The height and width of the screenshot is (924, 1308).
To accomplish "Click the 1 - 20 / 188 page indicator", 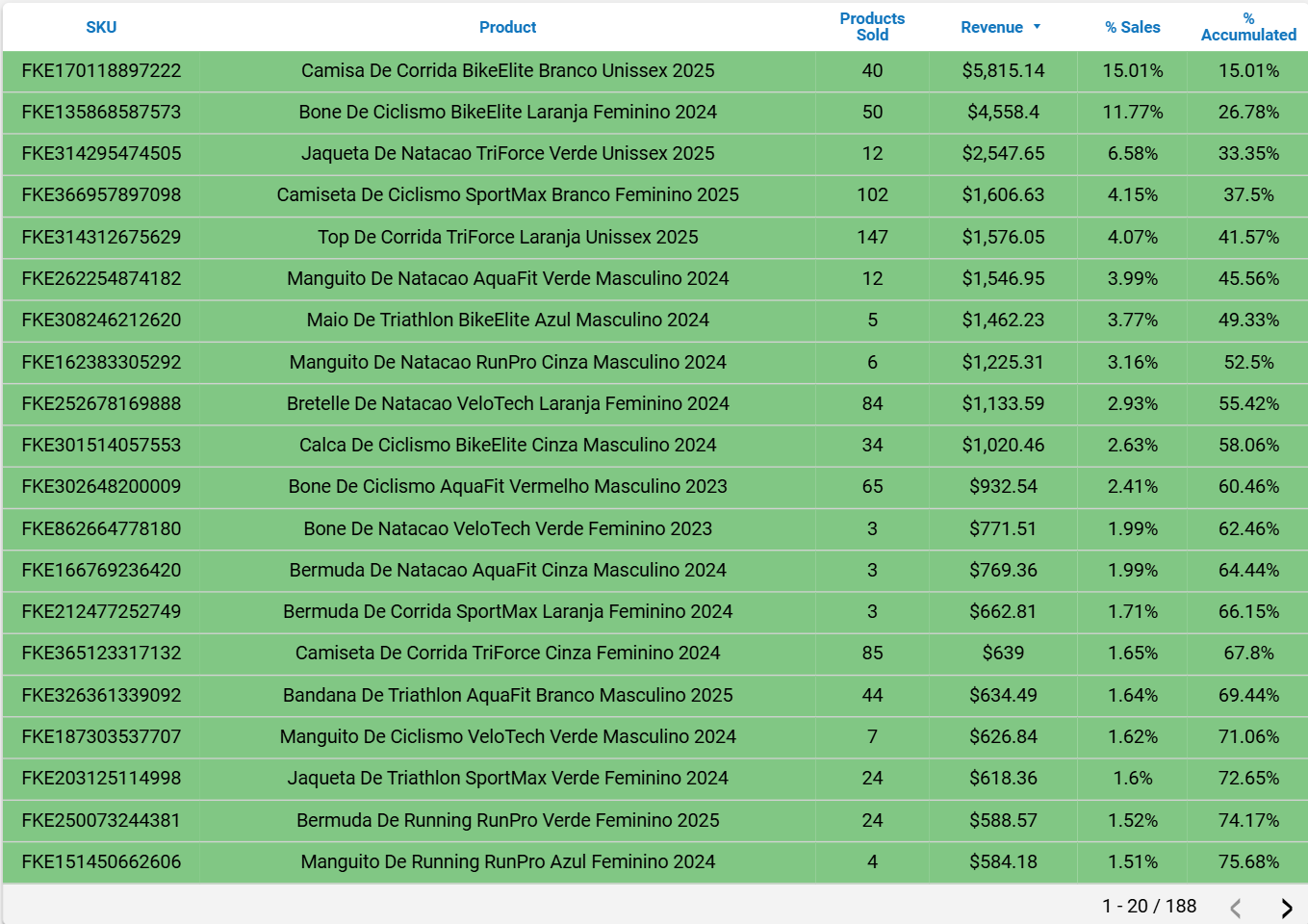I will [x=1149, y=906].
